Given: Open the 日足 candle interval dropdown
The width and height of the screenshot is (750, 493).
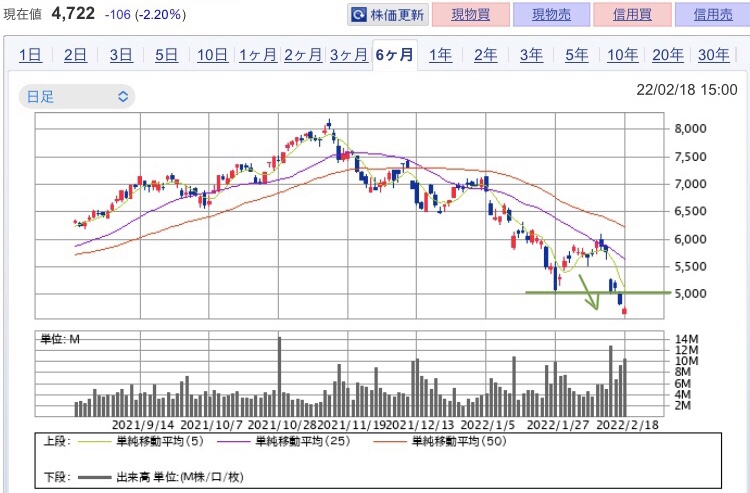Looking at the screenshot, I should click(x=77, y=97).
